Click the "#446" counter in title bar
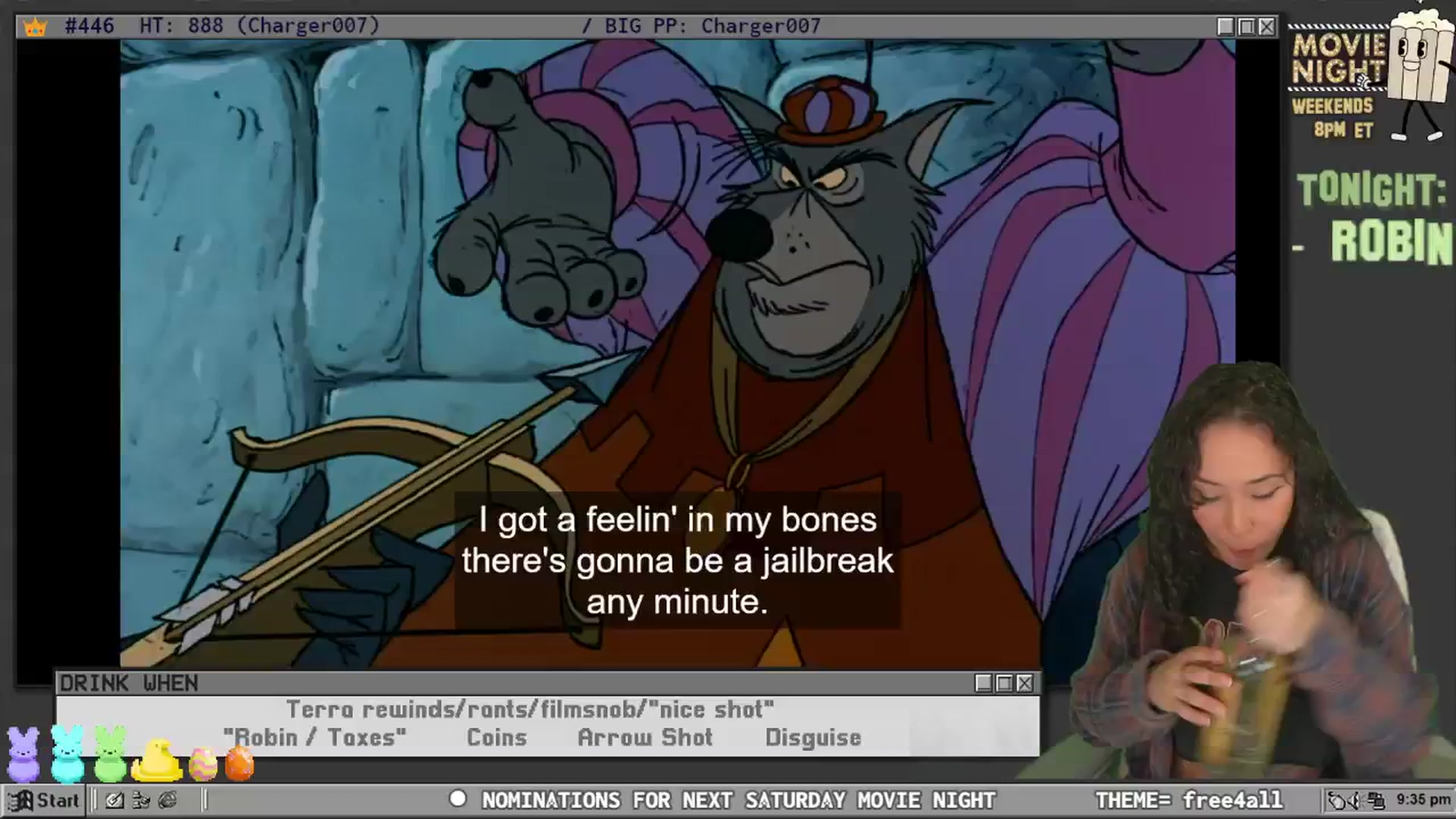Viewport: 1456px width, 819px height. point(89,26)
